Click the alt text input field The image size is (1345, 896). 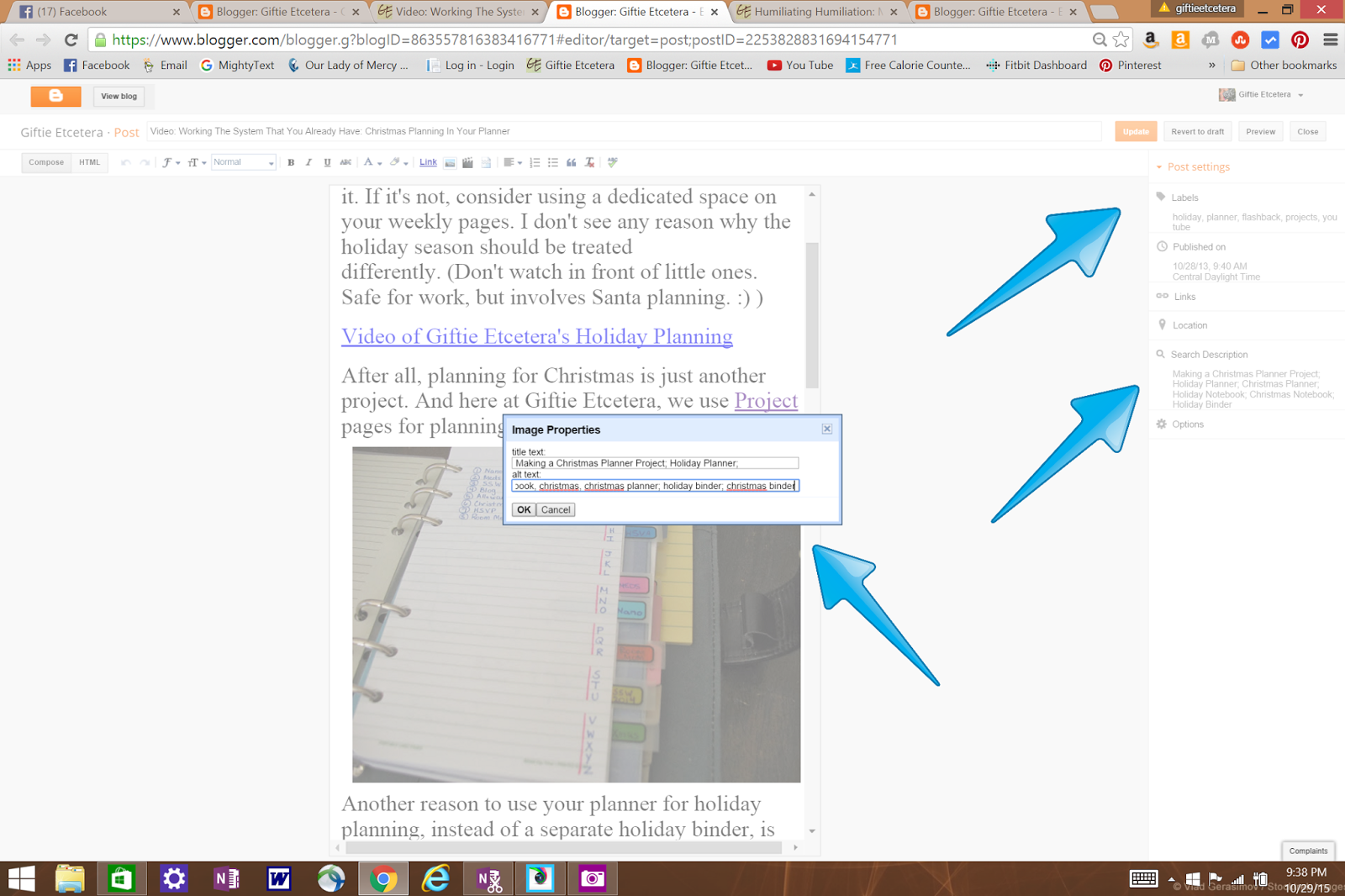click(655, 486)
